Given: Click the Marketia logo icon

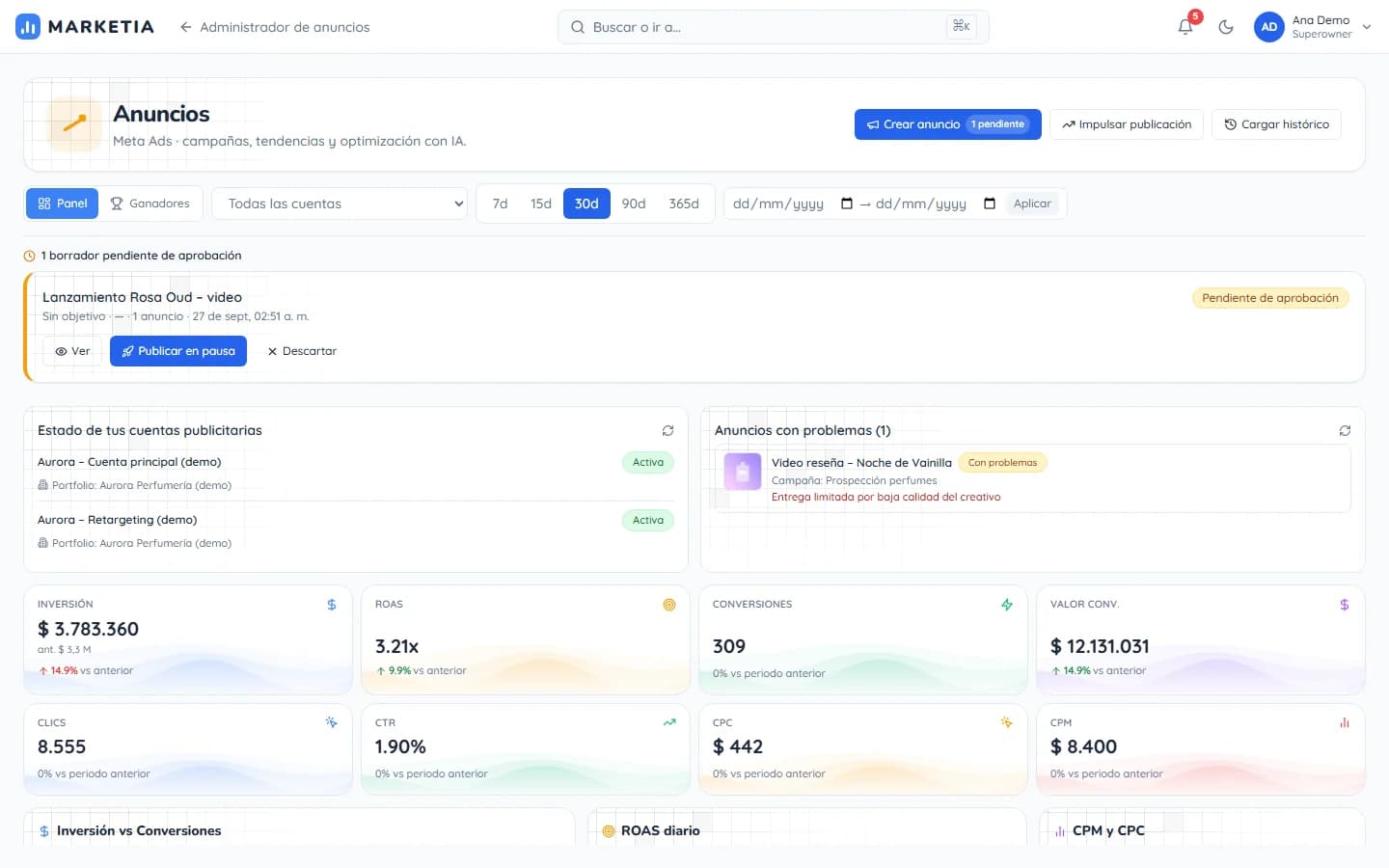Looking at the screenshot, I should tap(28, 27).
